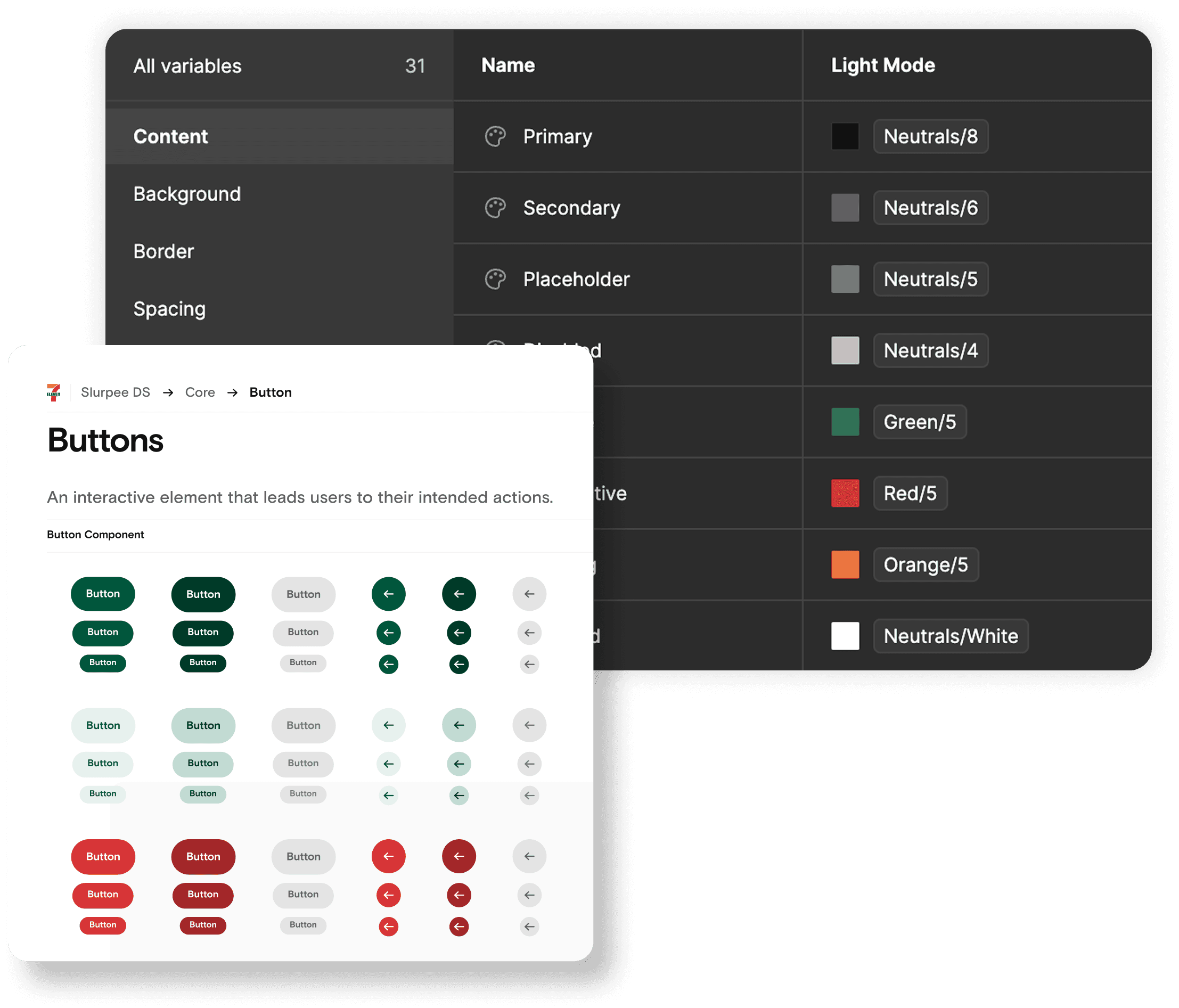The height and width of the screenshot is (1008, 1179).
Task: Click the Neutrals/8 value chip
Action: 930,136
